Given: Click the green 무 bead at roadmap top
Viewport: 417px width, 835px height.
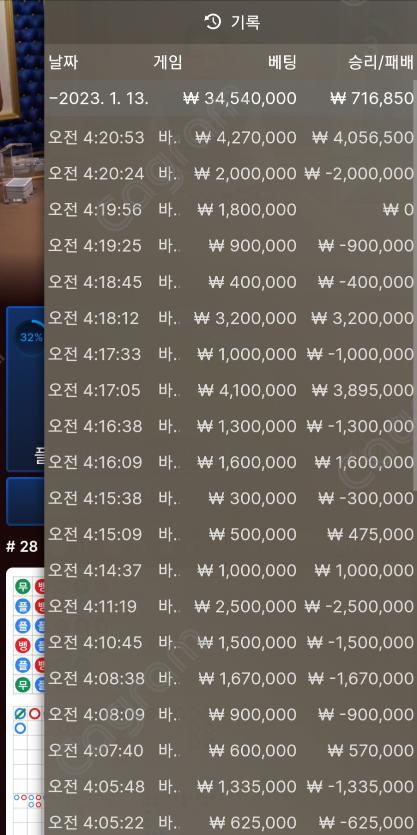Looking at the screenshot, I should [x=22, y=588].
